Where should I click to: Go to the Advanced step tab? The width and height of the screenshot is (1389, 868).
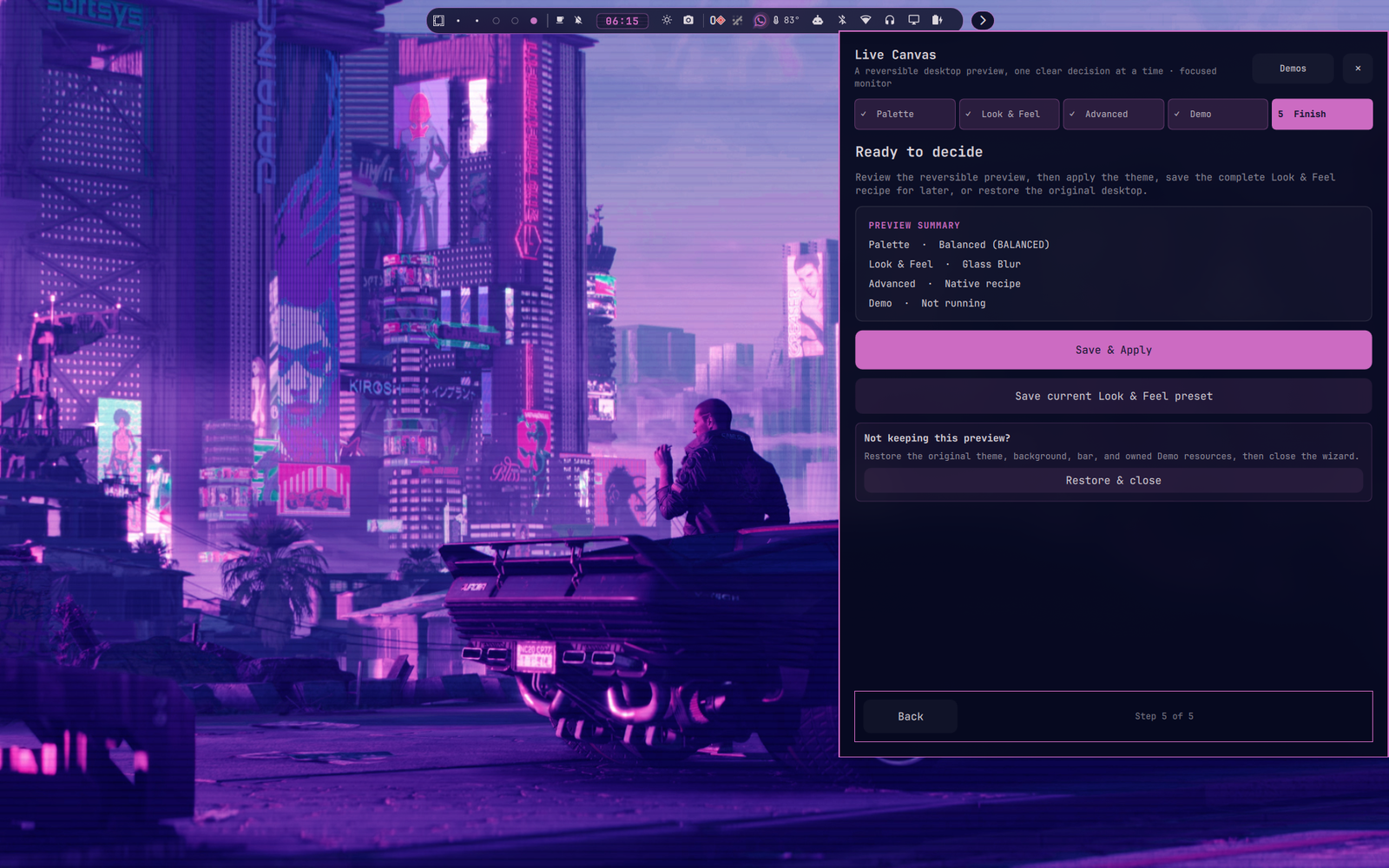pos(1114,114)
